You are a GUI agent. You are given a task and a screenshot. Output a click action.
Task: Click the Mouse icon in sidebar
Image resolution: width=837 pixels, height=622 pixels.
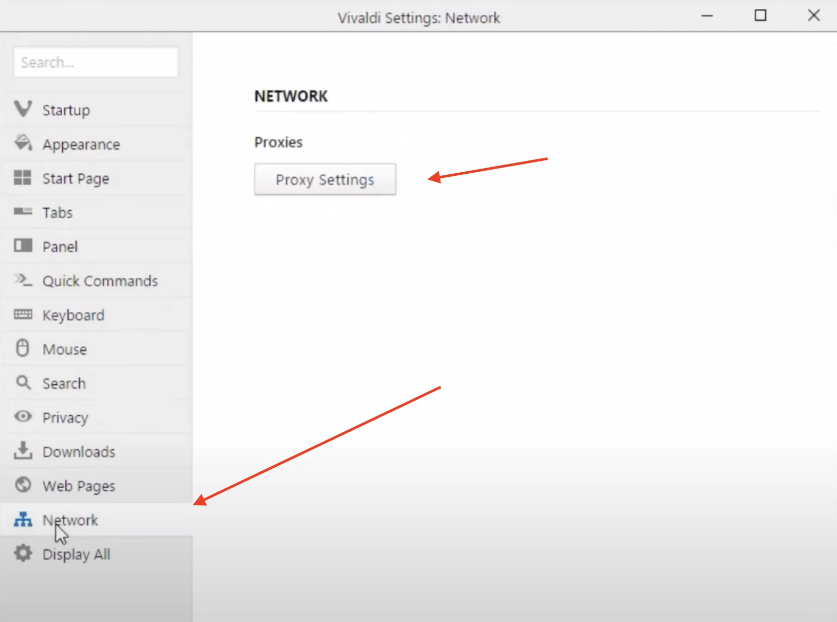click(x=22, y=348)
